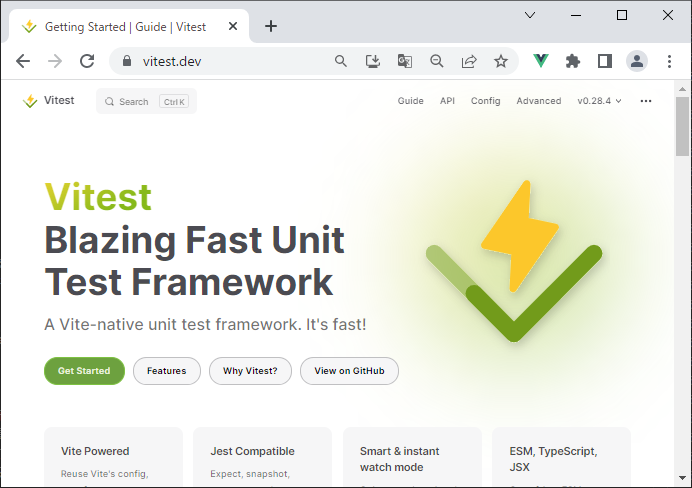The width and height of the screenshot is (692, 488).
Task: Maximize the browser window
Action: [621, 15]
